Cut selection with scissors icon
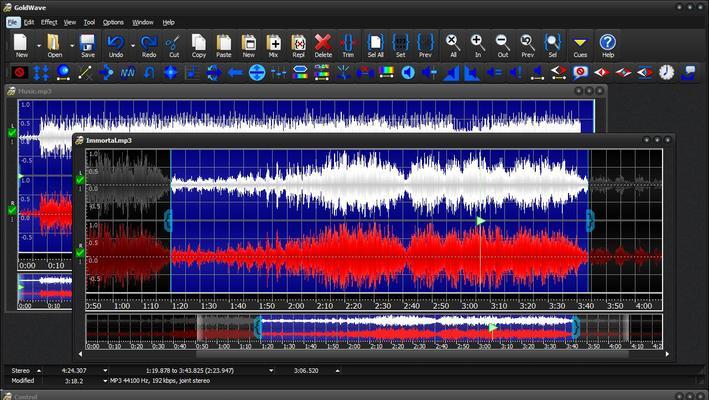This screenshot has width=709, height=400. coord(174,46)
